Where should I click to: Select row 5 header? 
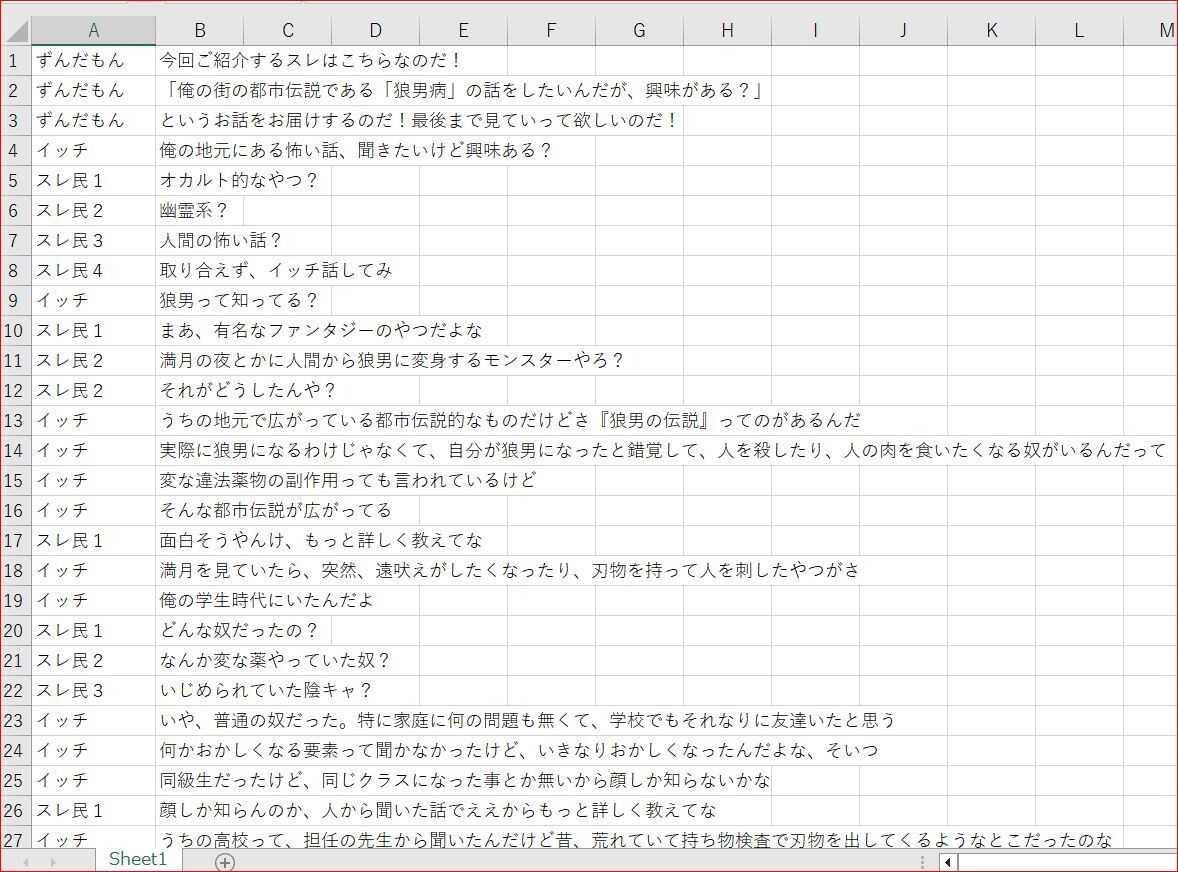tap(15, 180)
